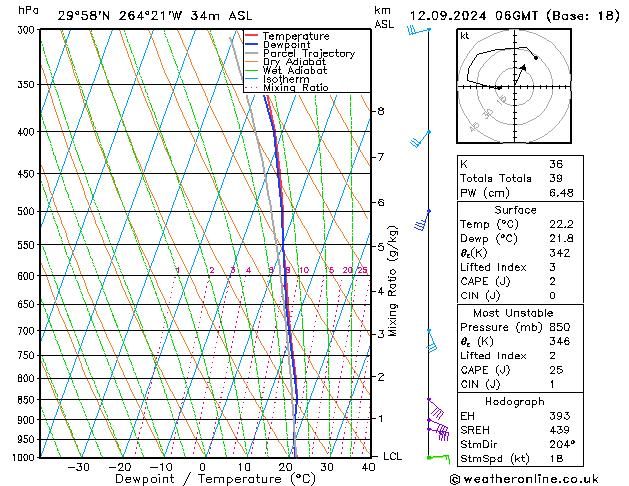Click the 'Isotherm' legend label

click(x=286, y=79)
